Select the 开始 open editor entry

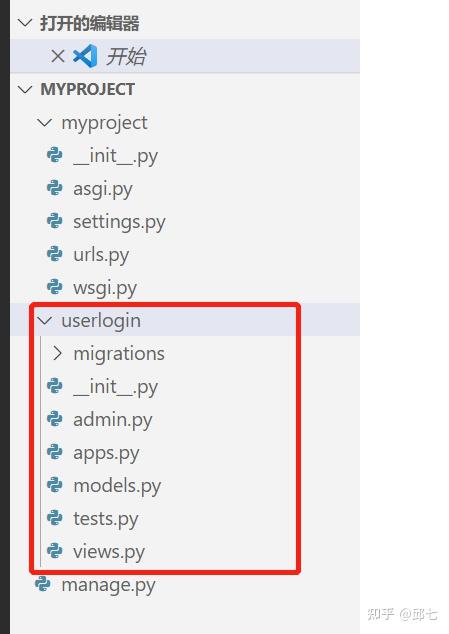(x=185, y=56)
